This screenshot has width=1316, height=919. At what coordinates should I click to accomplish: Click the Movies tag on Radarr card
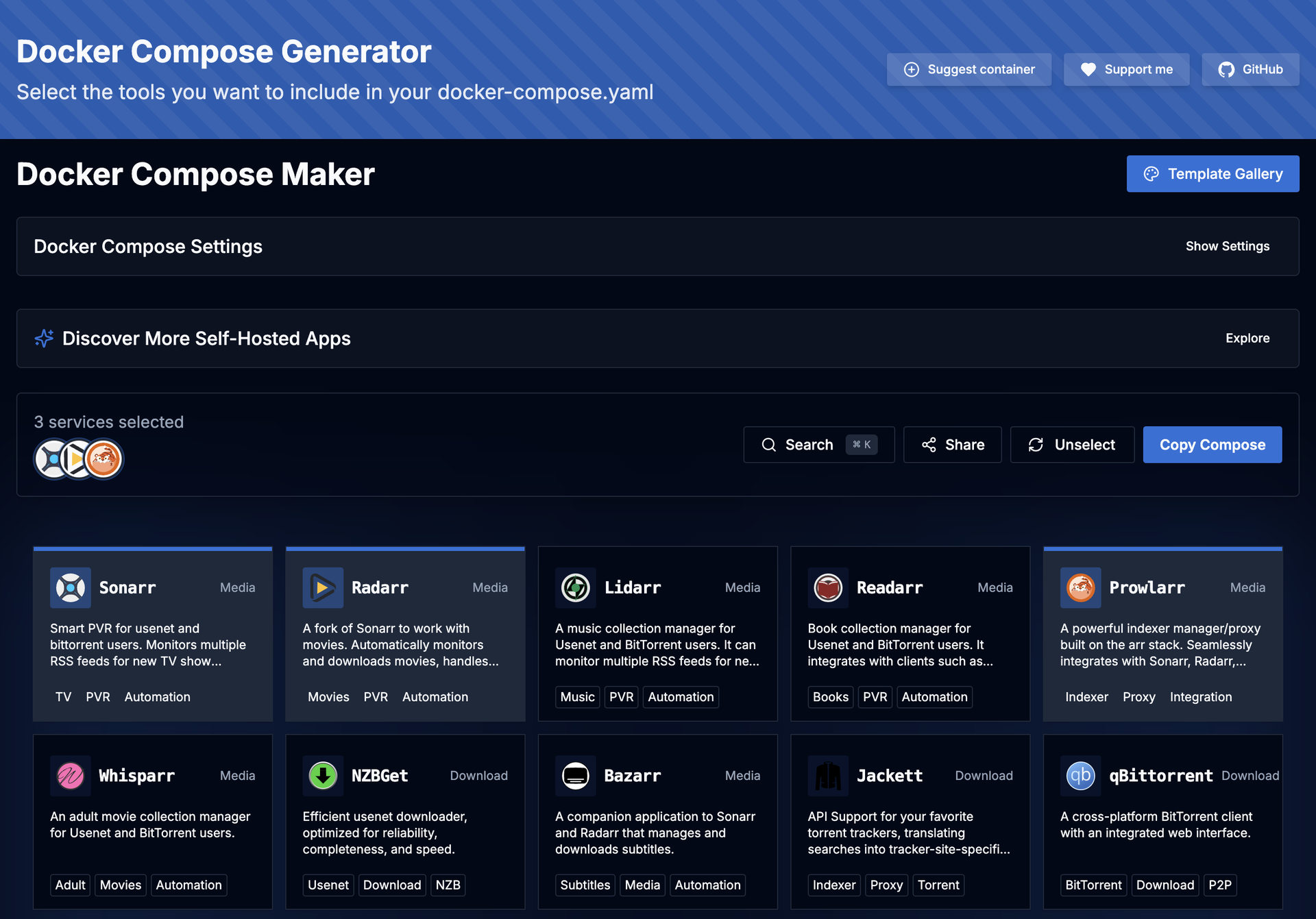pyautogui.click(x=328, y=697)
